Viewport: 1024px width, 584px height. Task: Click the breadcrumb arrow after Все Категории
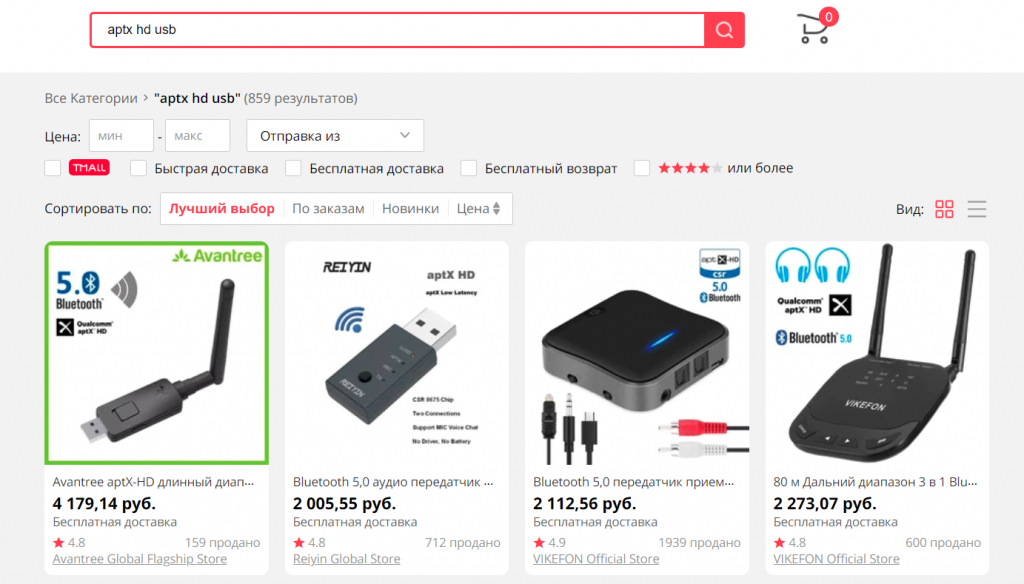pyautogui.click(x=146, y=98)
